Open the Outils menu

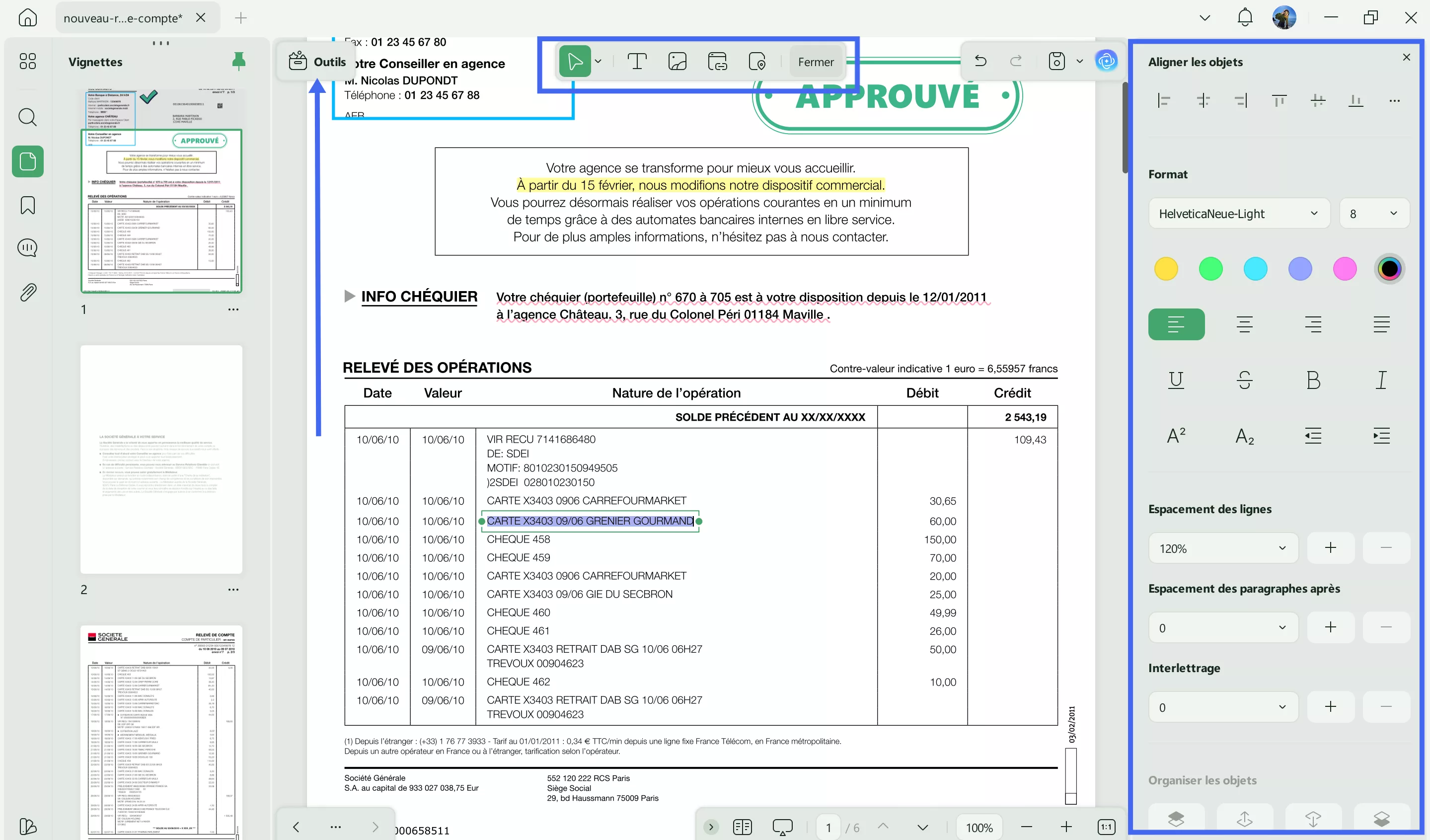pyautogui.click(x=316, y=61)
